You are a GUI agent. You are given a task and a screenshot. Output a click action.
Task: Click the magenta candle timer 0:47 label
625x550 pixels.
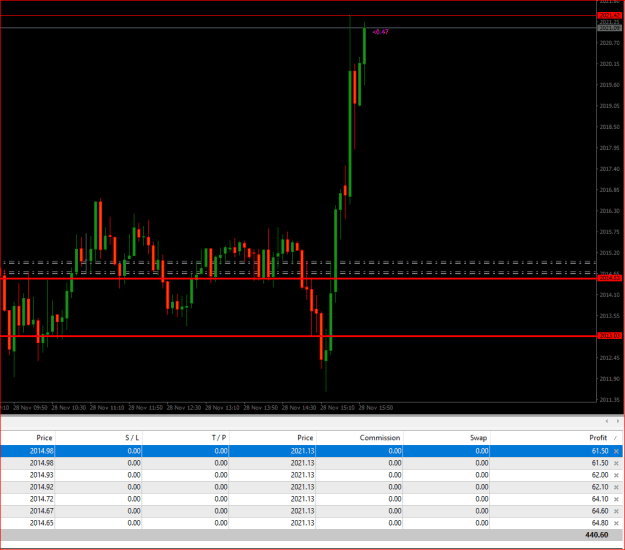pos(380,32)
